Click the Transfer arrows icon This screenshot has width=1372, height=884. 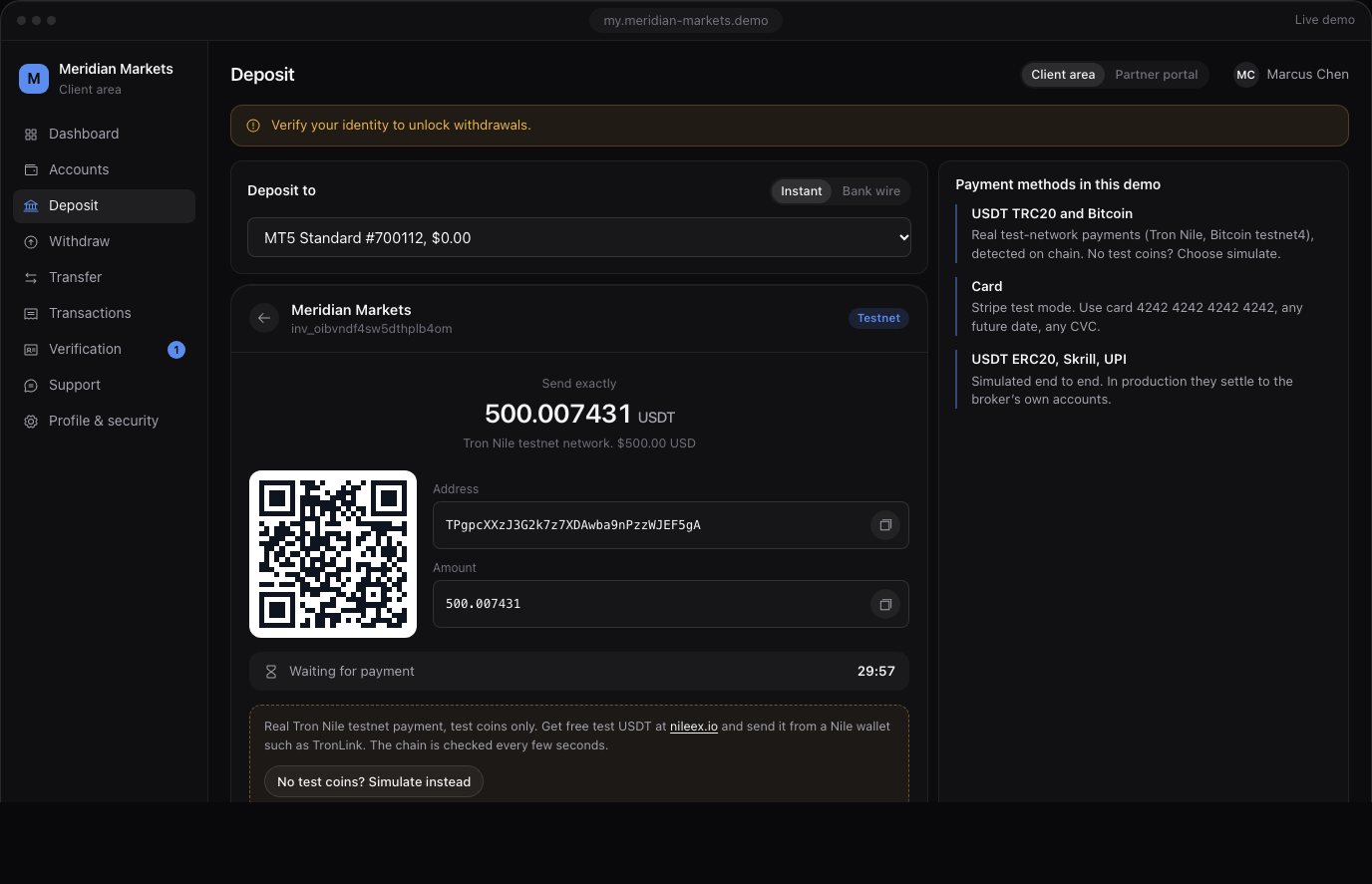31,278
